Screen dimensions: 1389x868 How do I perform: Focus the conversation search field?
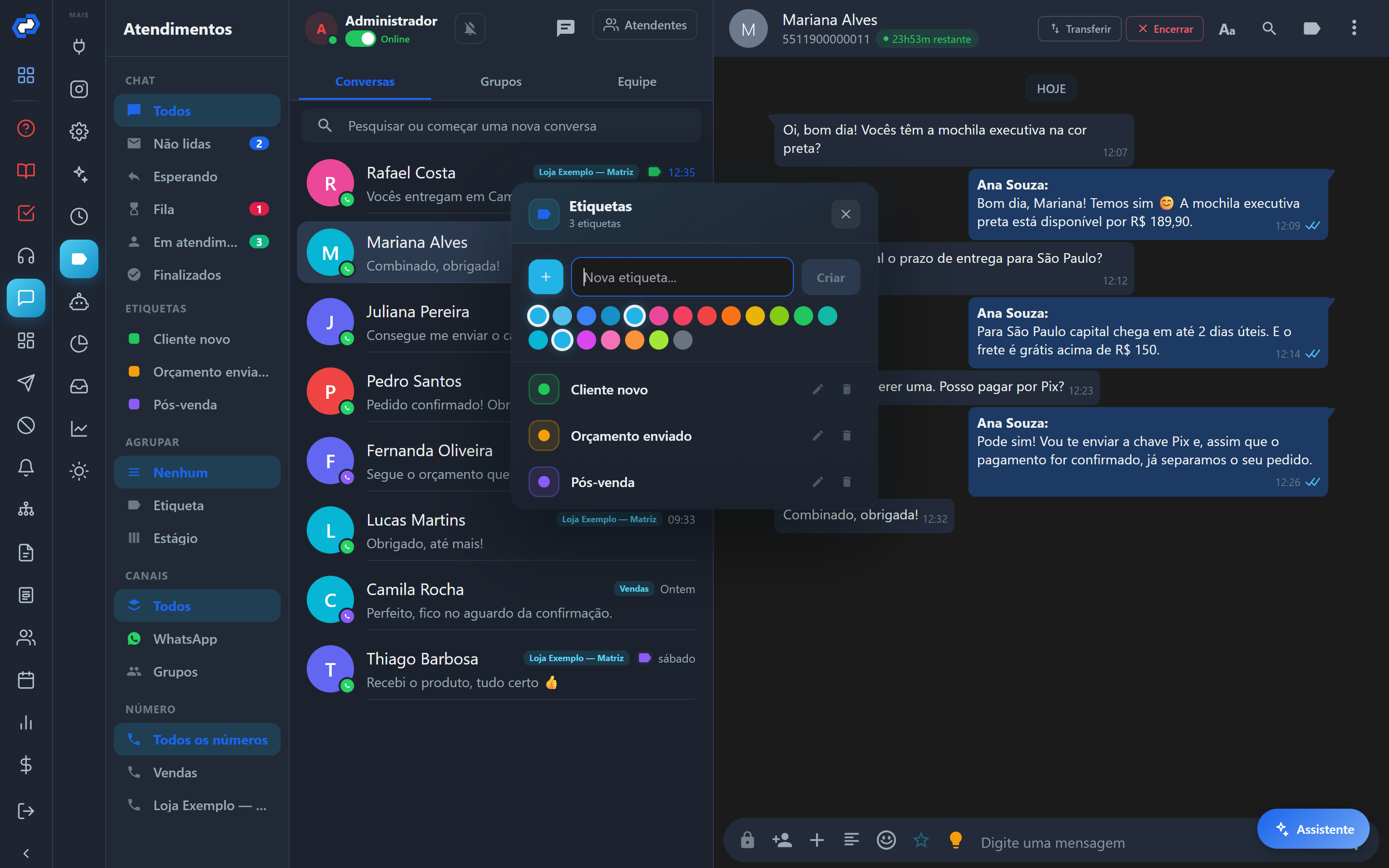(x=501, y=126)
